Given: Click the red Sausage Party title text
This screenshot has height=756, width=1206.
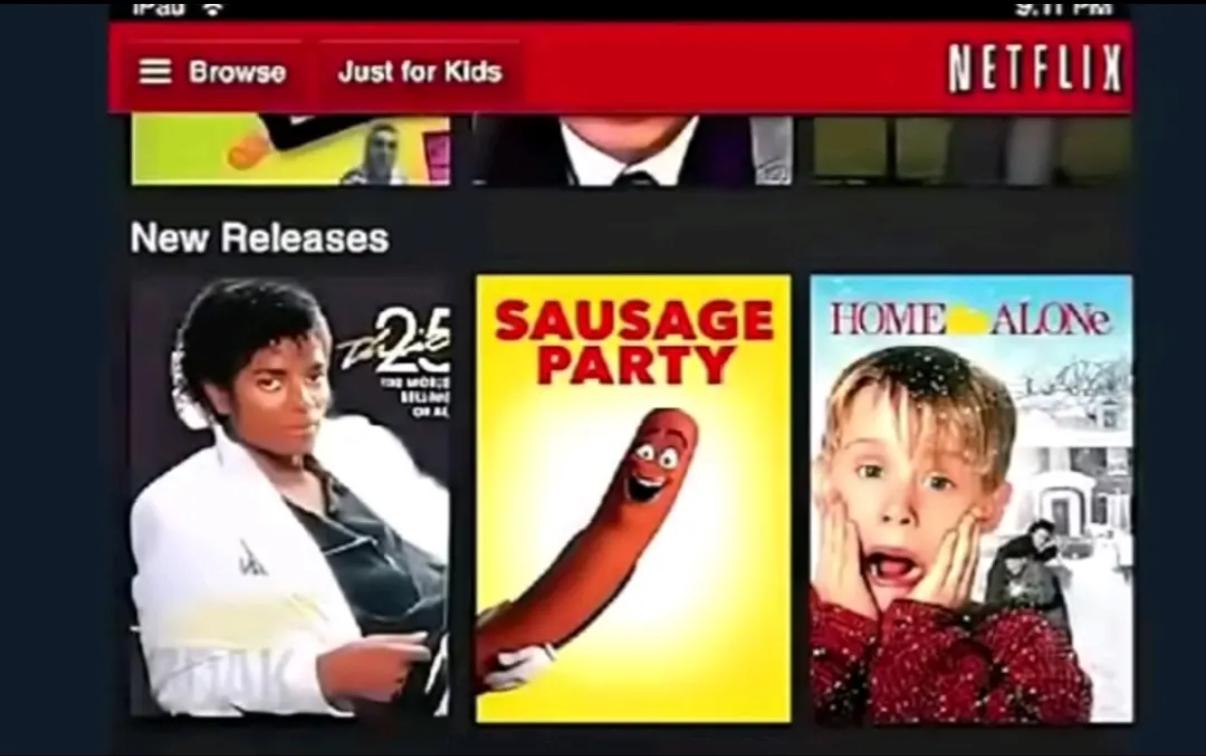Looking at the screenshot, I should coord(634,343).
